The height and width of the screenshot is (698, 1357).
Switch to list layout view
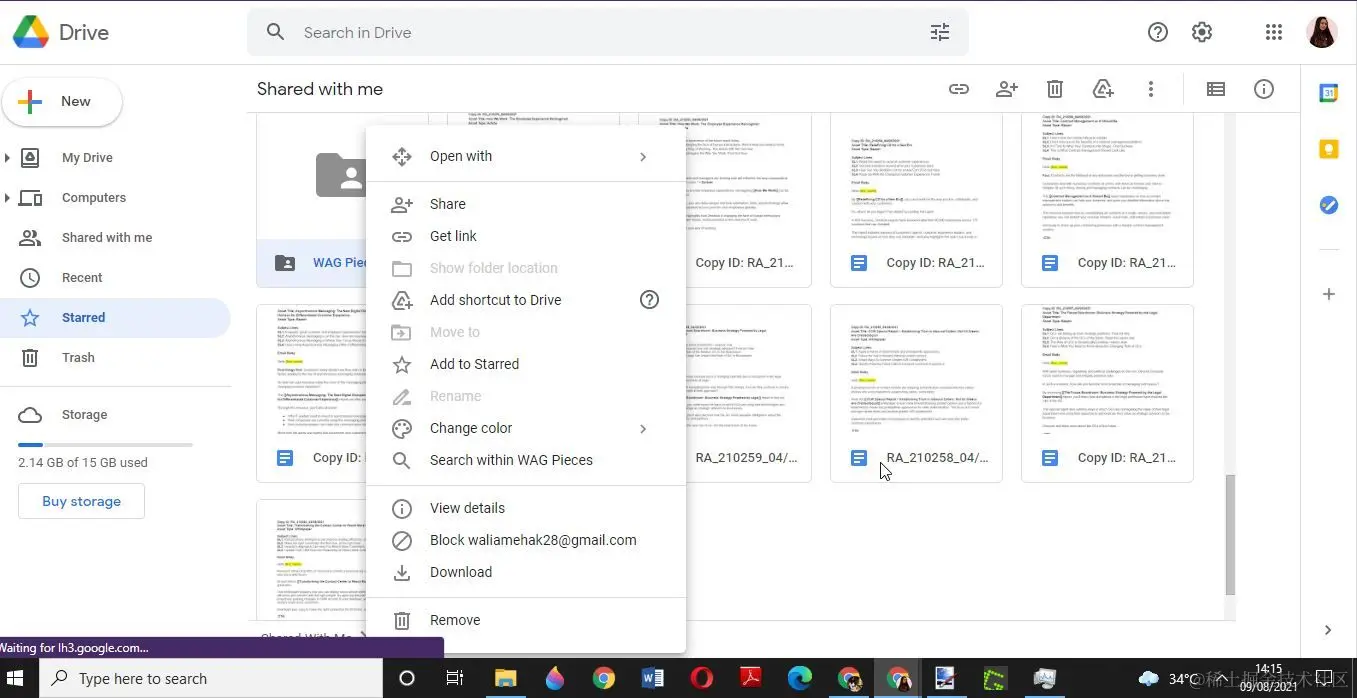click(x=1216, y=89)
